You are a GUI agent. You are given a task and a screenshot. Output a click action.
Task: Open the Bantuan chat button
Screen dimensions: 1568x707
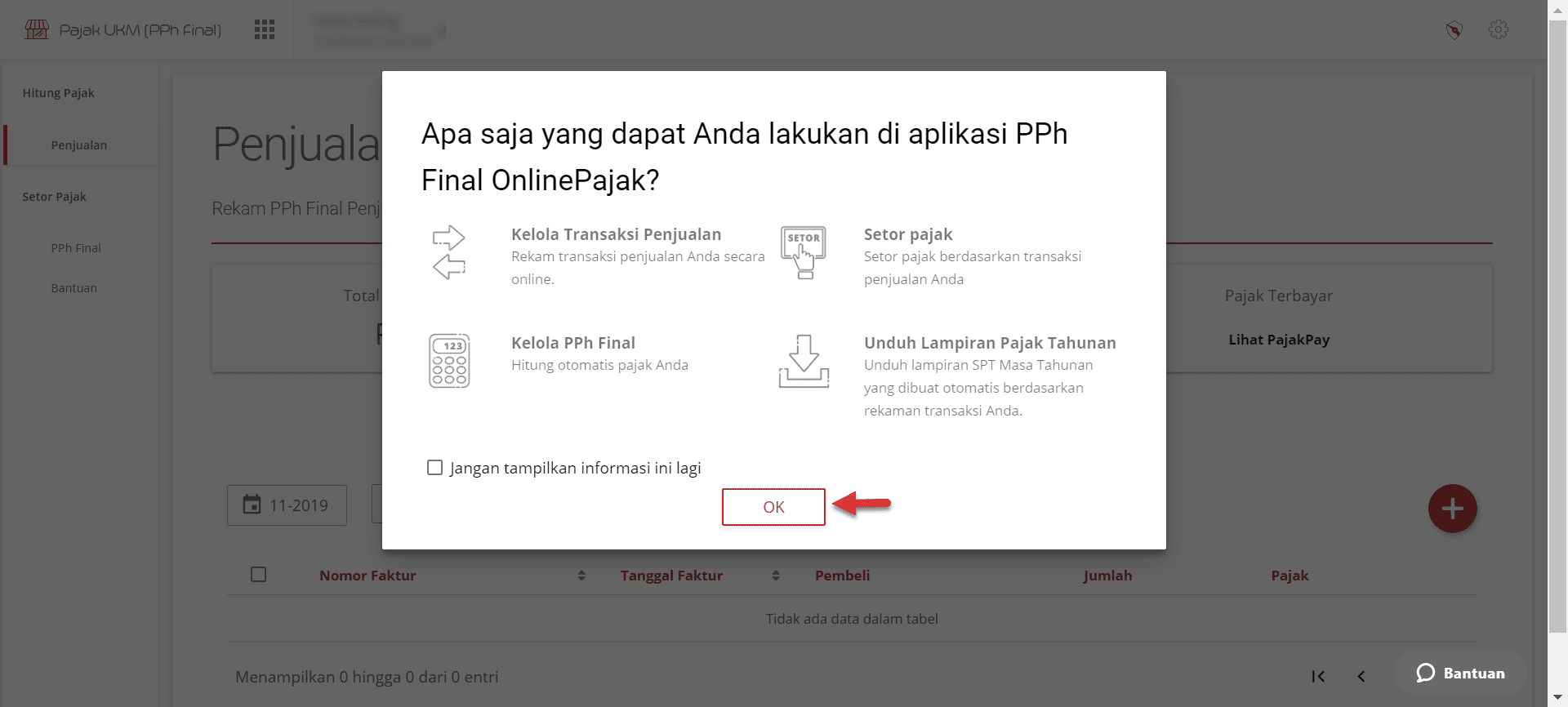pos(1460,673)
